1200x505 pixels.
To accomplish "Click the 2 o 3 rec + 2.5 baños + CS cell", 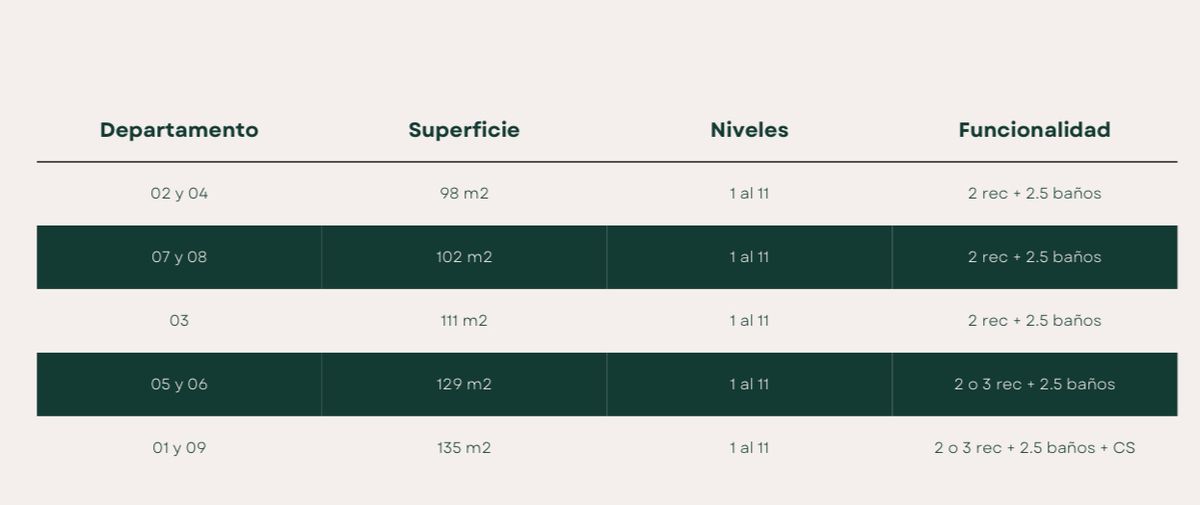I will (1034, 448).
